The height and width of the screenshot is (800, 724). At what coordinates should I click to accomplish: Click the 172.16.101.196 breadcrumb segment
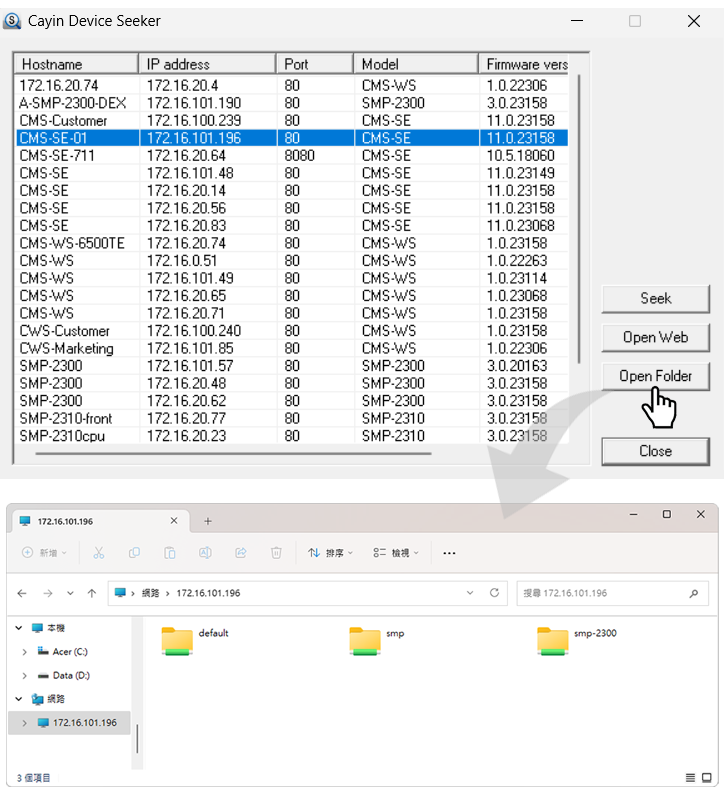pos(208,593)
